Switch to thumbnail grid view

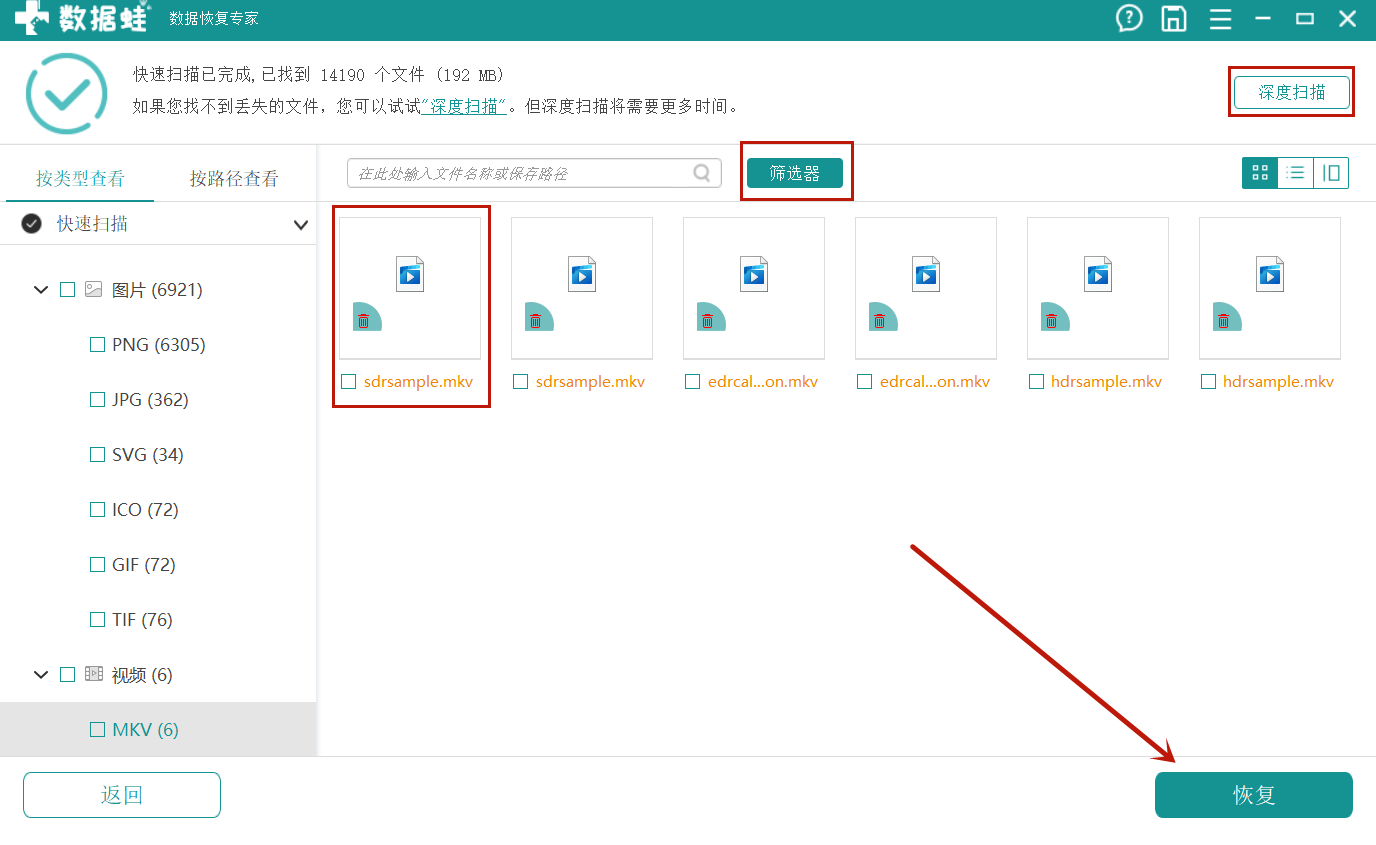coord(1260,173)
